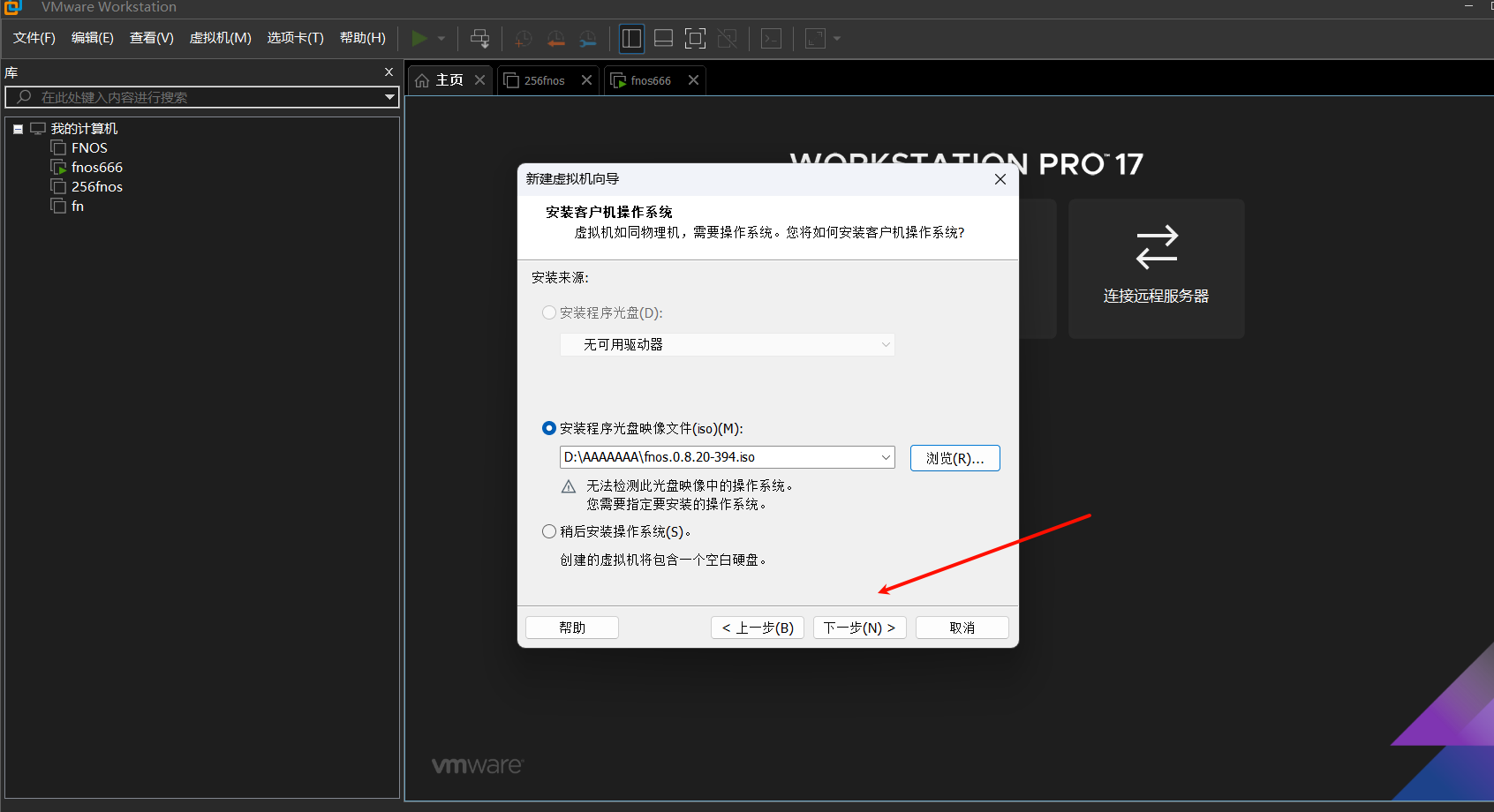Click the stretch guest display icon

[815, 38]
